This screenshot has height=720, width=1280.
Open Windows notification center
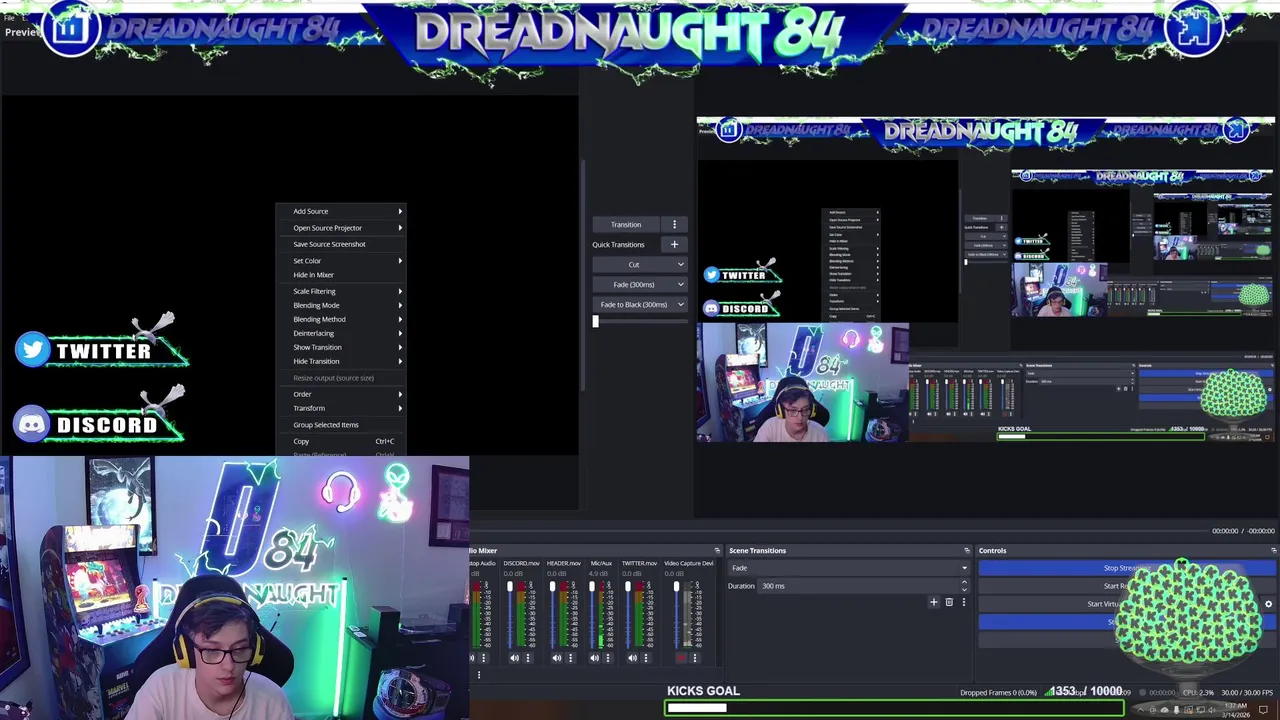point(1263,710)
